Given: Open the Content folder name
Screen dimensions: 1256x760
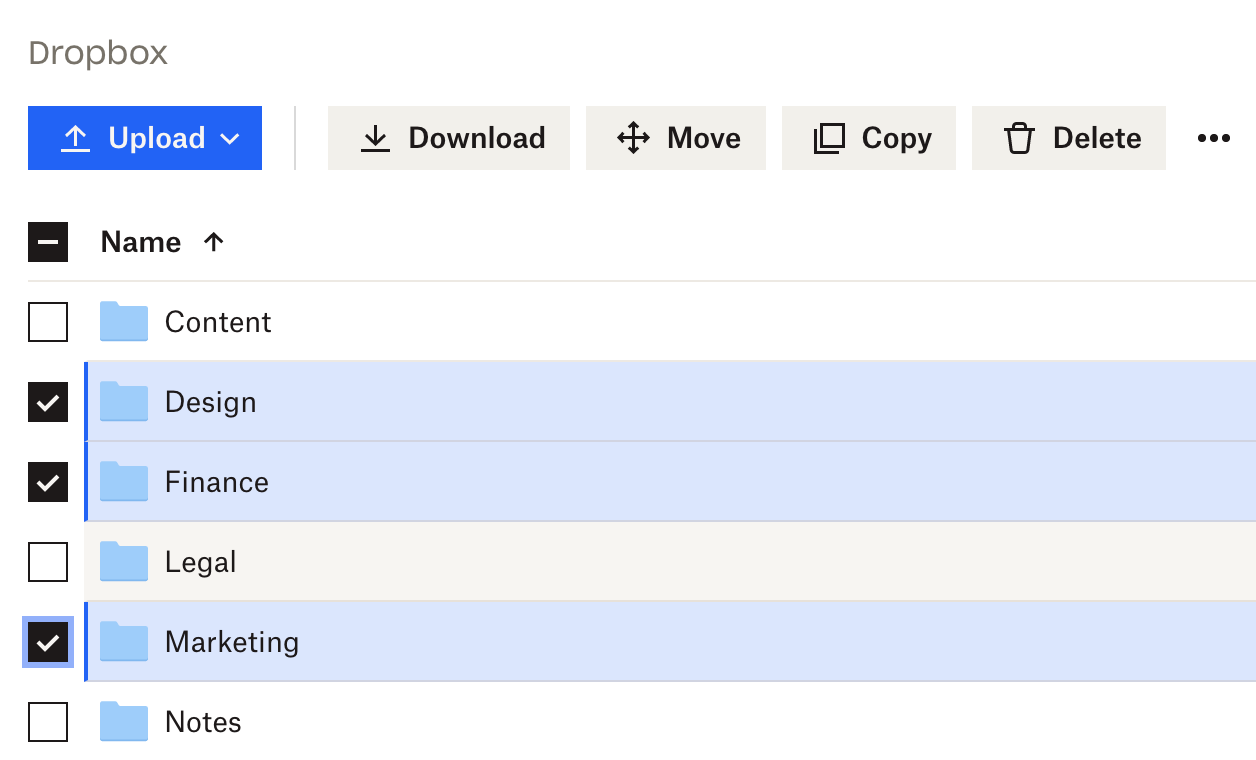Looking at the screenshot, I should [218, 322].
